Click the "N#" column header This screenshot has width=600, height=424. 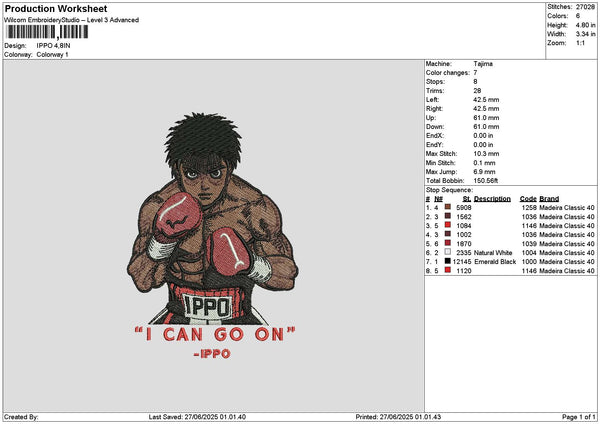click(438, 199)
